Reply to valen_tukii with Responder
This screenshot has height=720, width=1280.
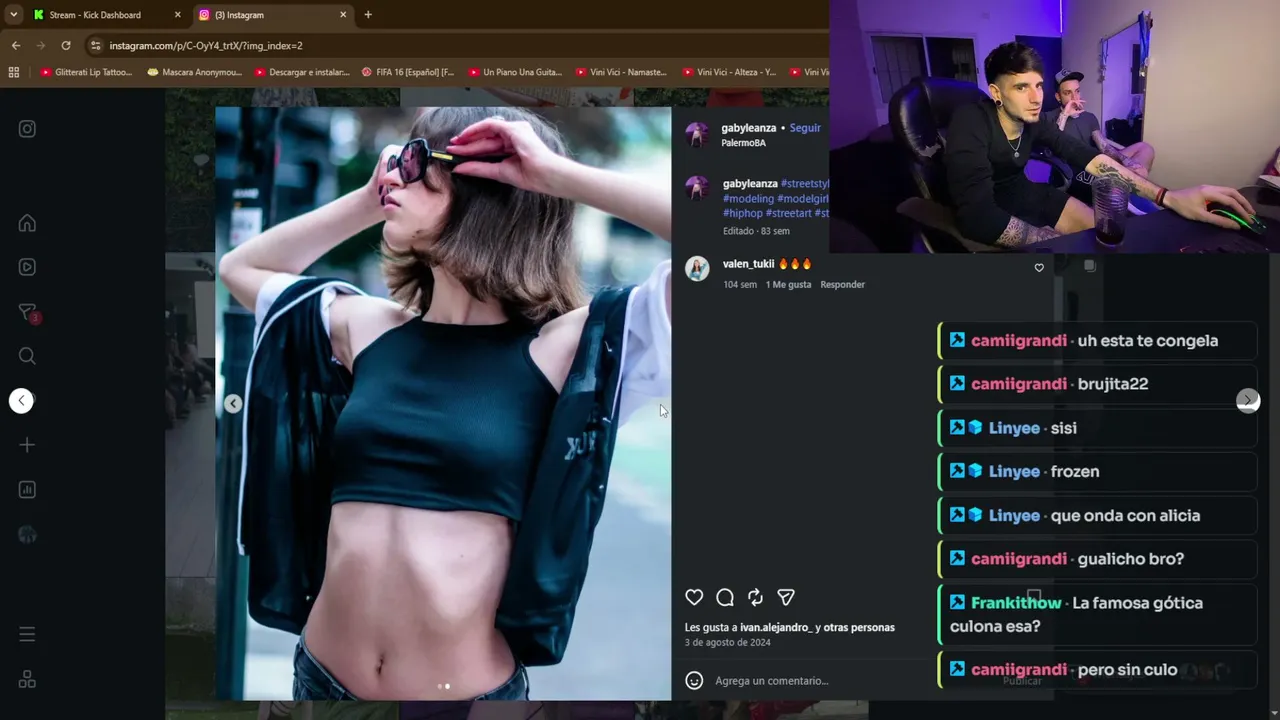[843, 285]
